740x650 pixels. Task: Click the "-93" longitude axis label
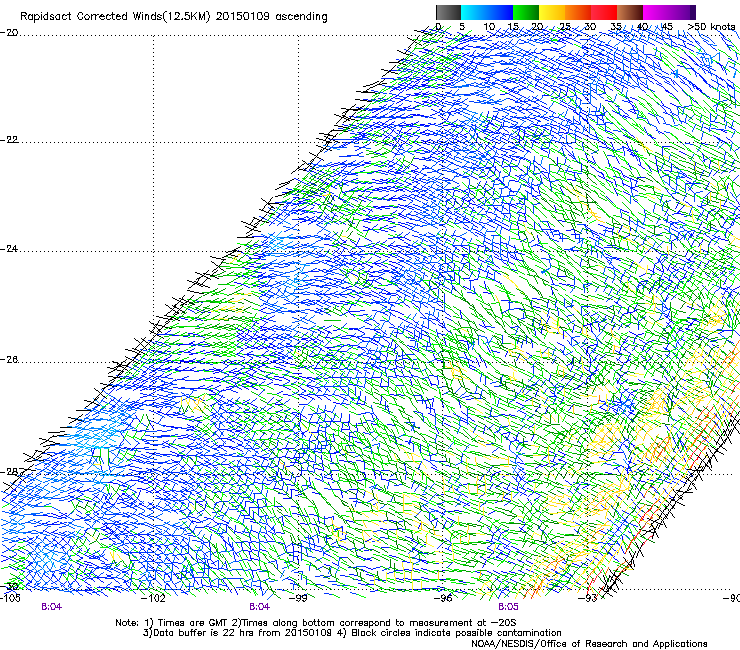588,598
